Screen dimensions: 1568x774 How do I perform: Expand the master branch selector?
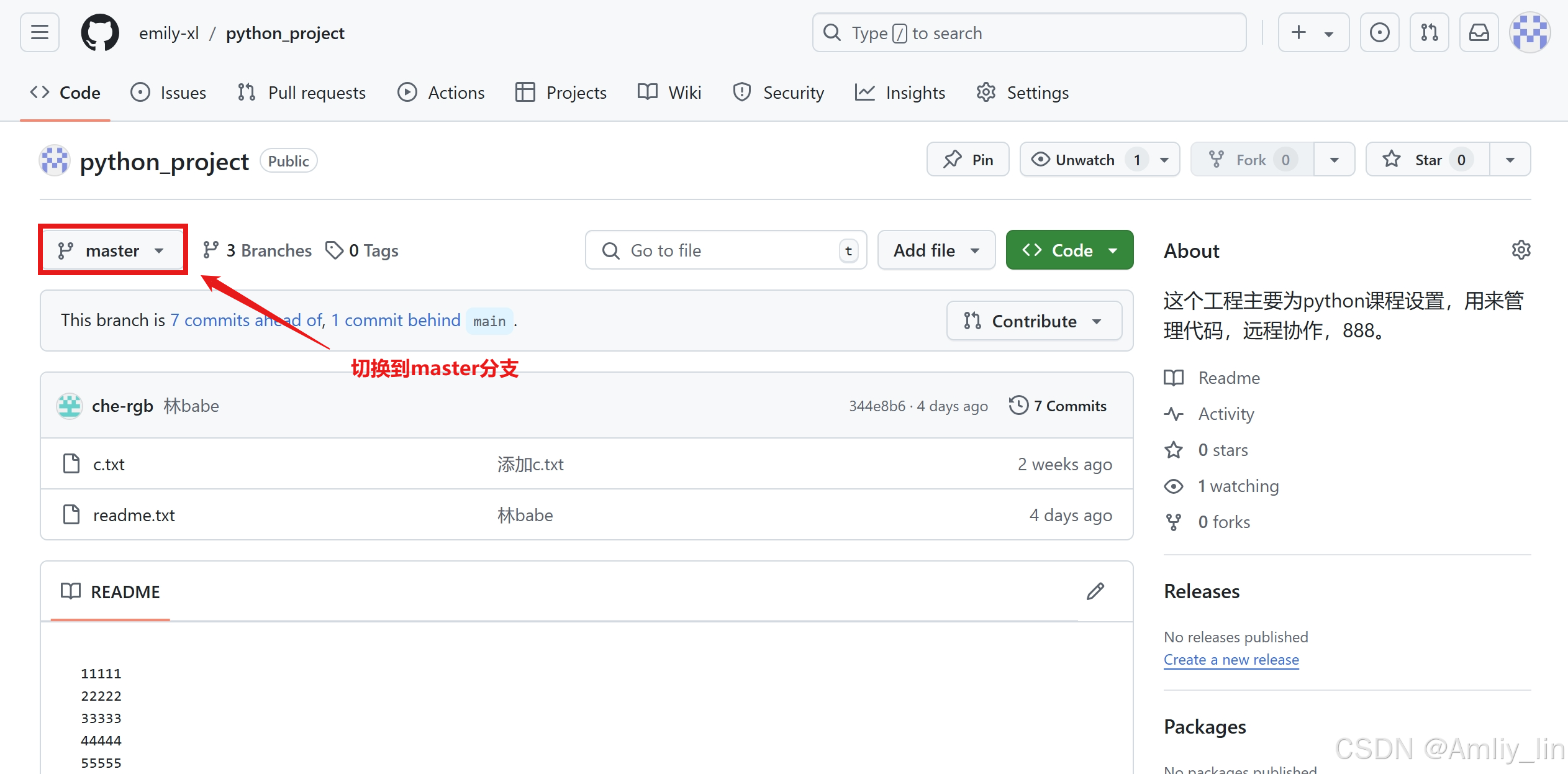pyautogui.click(x=112, y=250)
